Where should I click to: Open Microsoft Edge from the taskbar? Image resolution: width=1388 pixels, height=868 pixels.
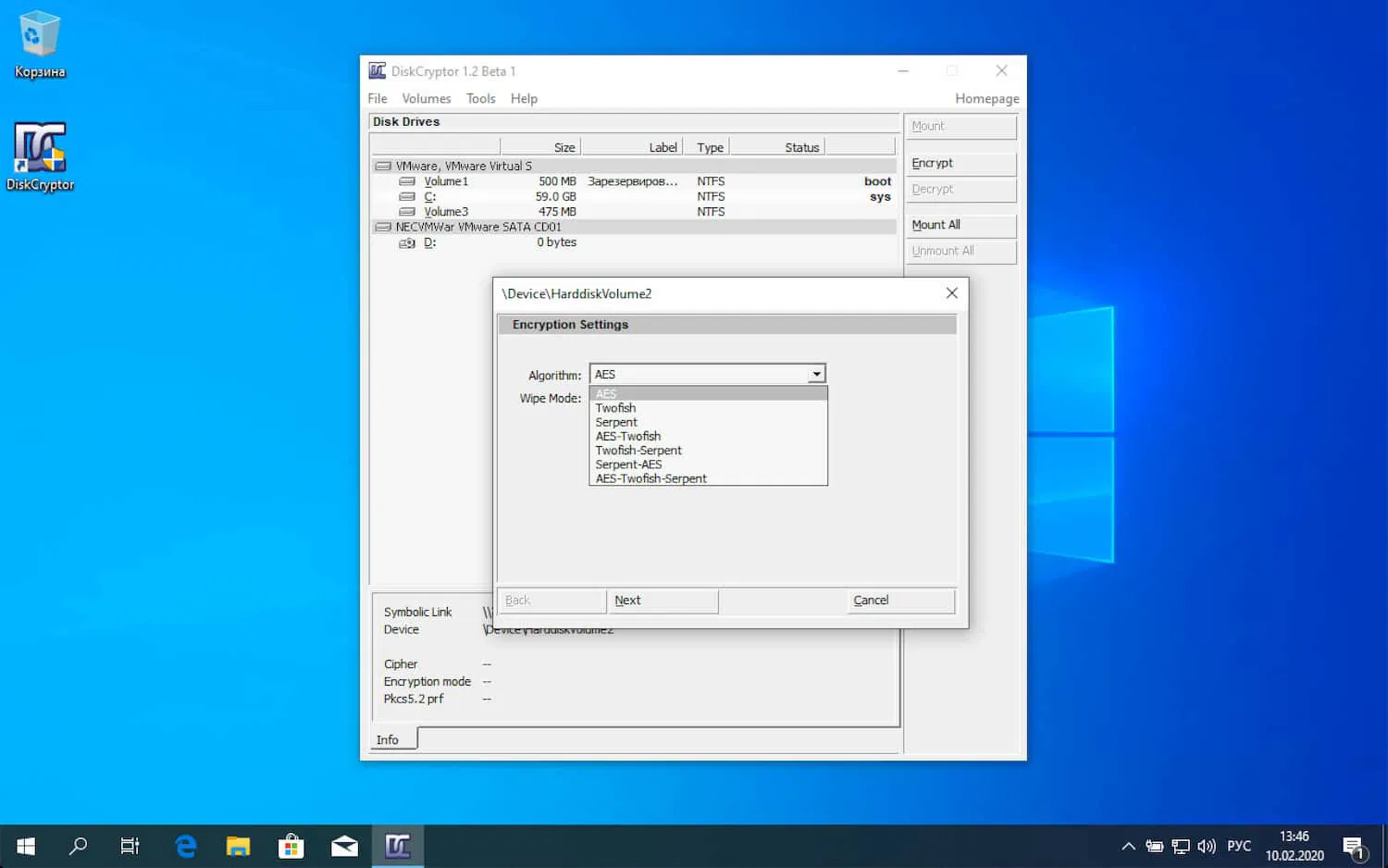coord(184,845)
